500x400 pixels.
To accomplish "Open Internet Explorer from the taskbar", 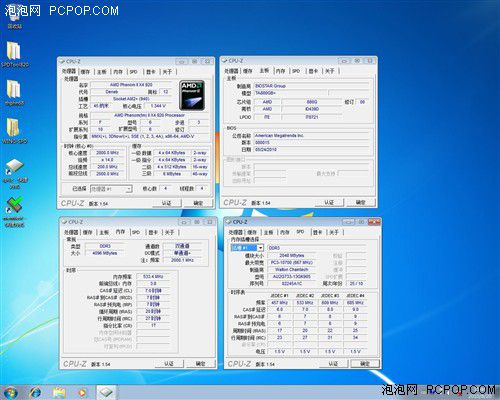I will [35, 392].
